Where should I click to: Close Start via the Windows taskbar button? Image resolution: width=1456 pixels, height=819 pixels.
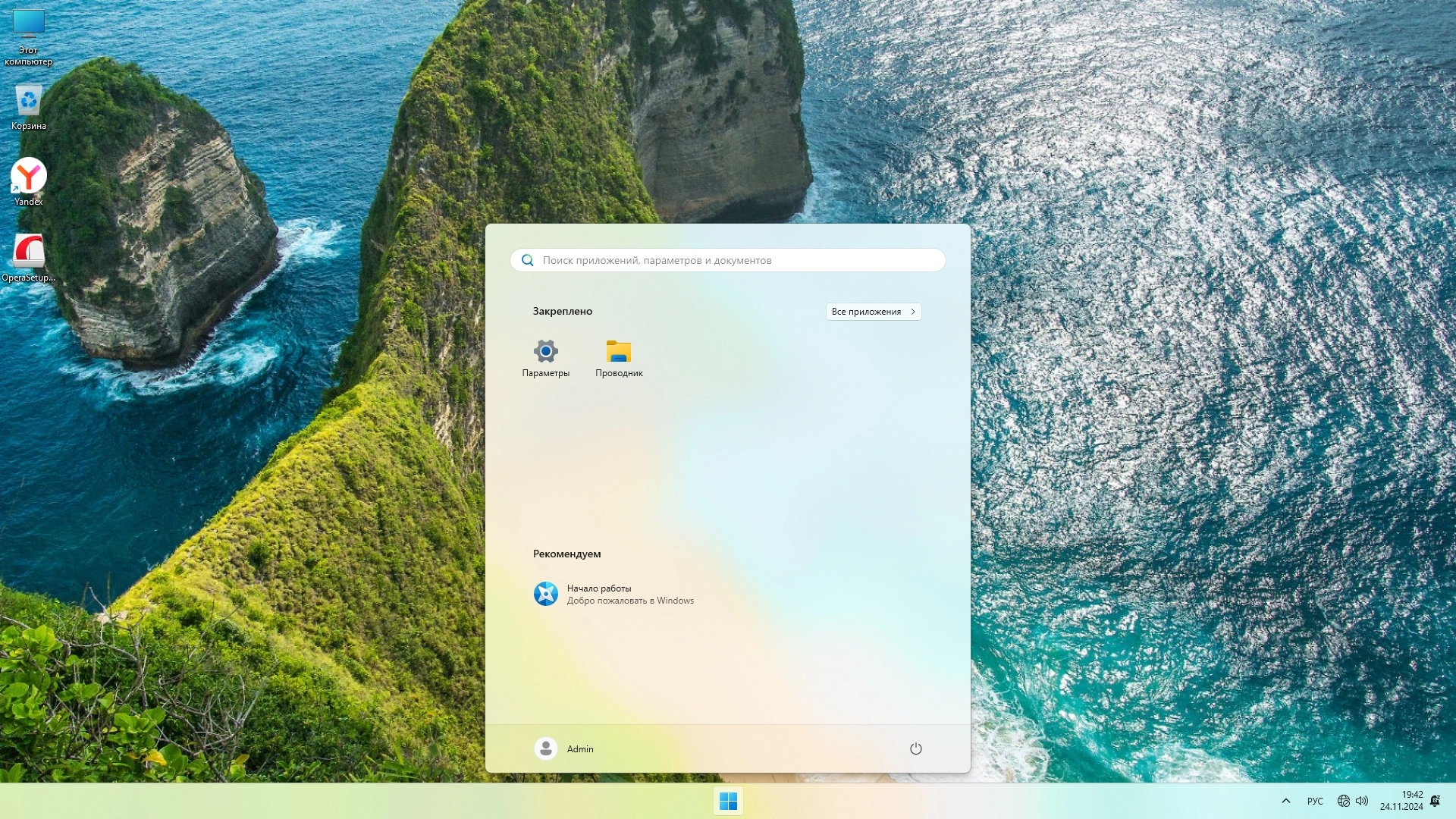(x=728, y=801)
